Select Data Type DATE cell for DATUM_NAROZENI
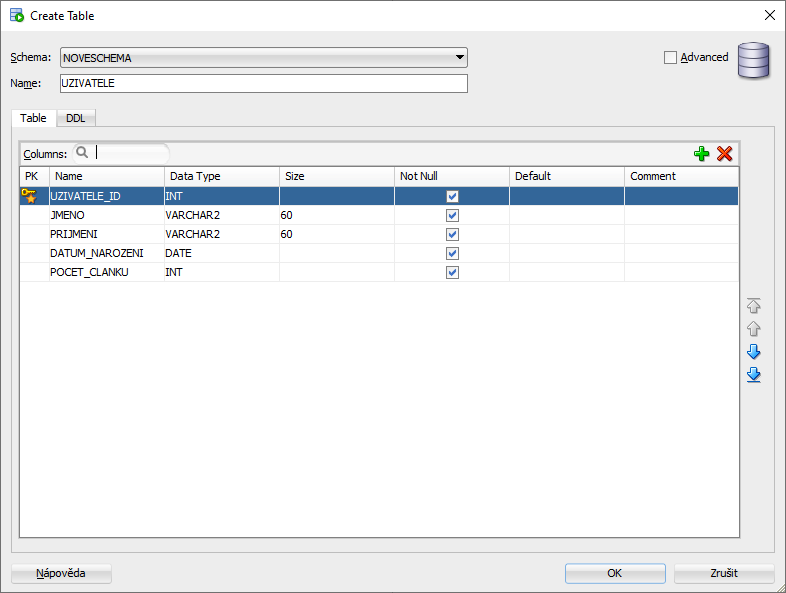This screenshot has height=593, width=786. coord(221,253)
